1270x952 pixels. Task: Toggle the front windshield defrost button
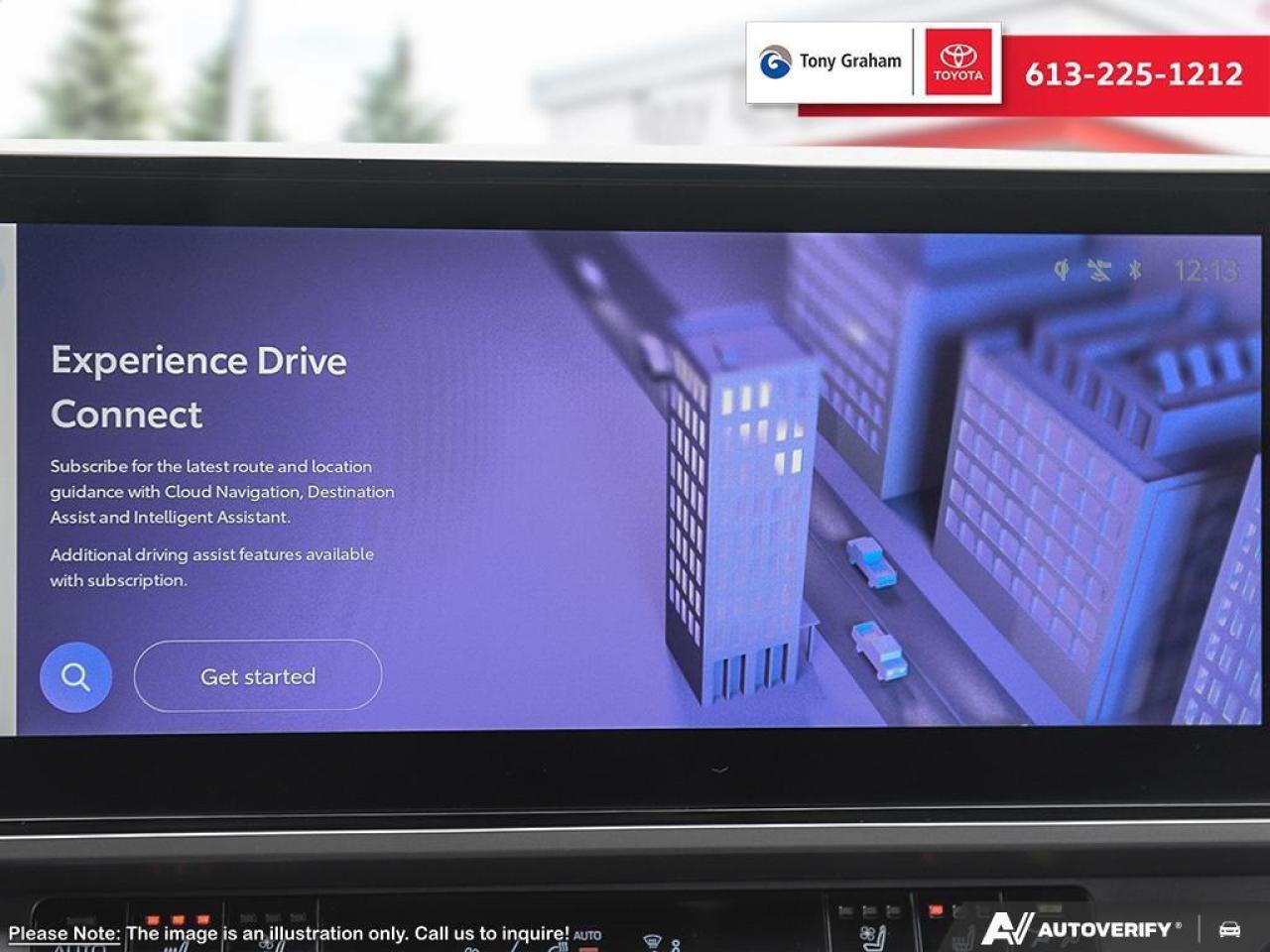pyautogui.click(x=652, y=940)
